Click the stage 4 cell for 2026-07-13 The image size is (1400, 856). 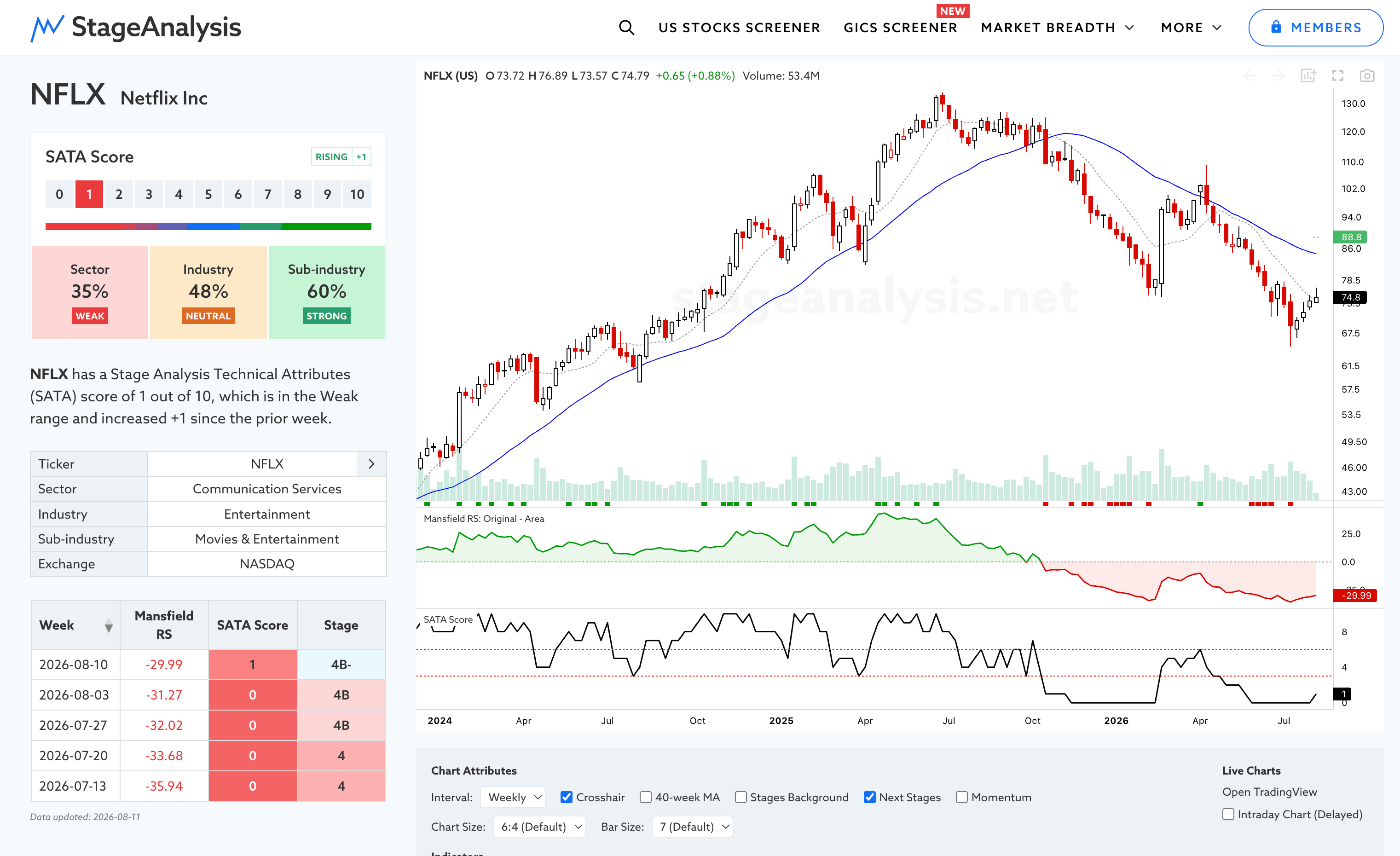pyautogui.click(x=341, y=786)
